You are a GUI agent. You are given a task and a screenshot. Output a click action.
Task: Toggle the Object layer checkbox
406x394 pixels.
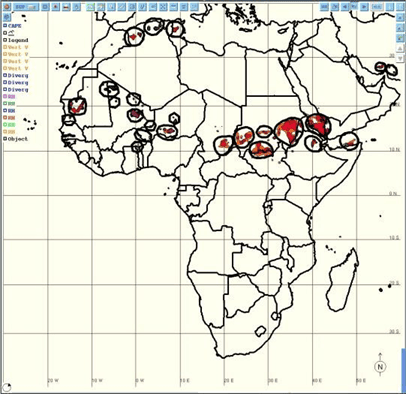click(5, 139)
